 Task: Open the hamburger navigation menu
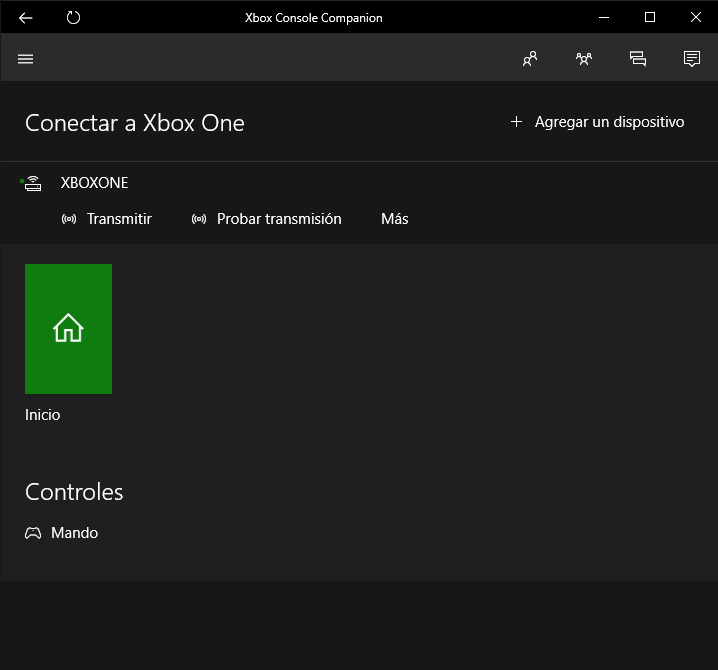click(x=26, y=59)
